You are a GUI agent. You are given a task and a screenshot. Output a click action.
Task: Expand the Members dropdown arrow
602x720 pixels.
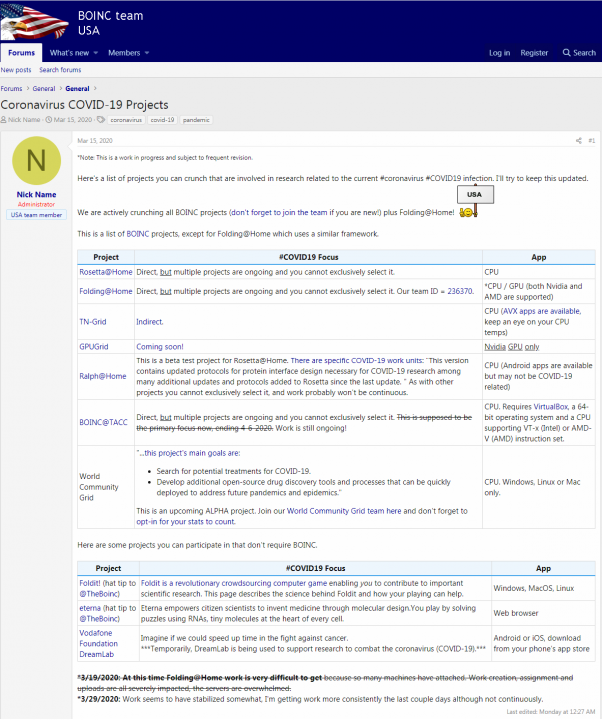pyautogui.click(x=147, y=53)
